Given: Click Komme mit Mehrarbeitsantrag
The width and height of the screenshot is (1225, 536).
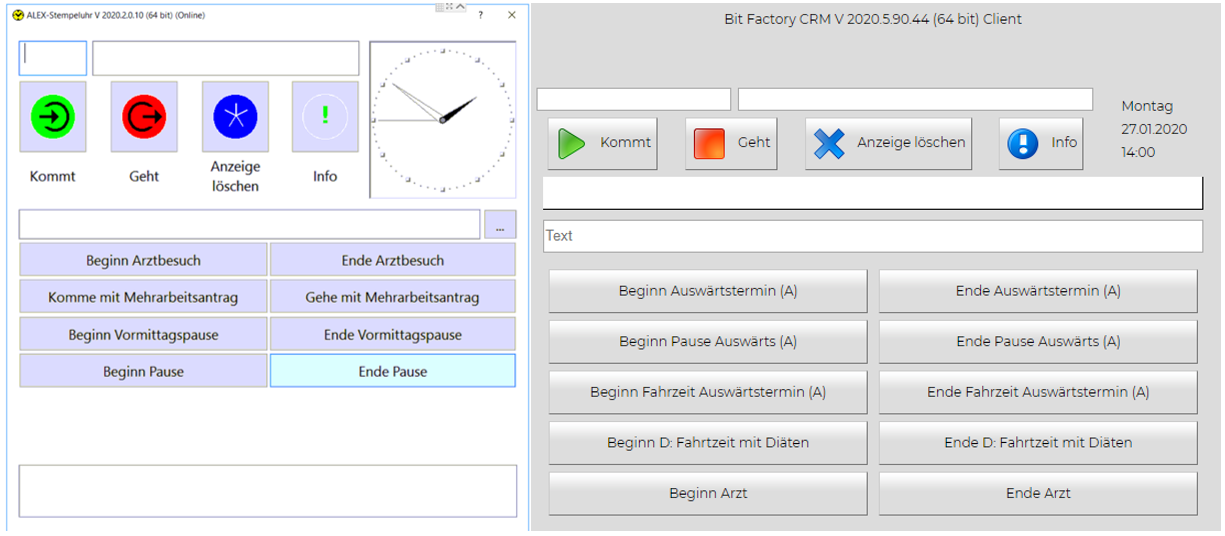Looking at the screenshot, I should pos(143,297).
